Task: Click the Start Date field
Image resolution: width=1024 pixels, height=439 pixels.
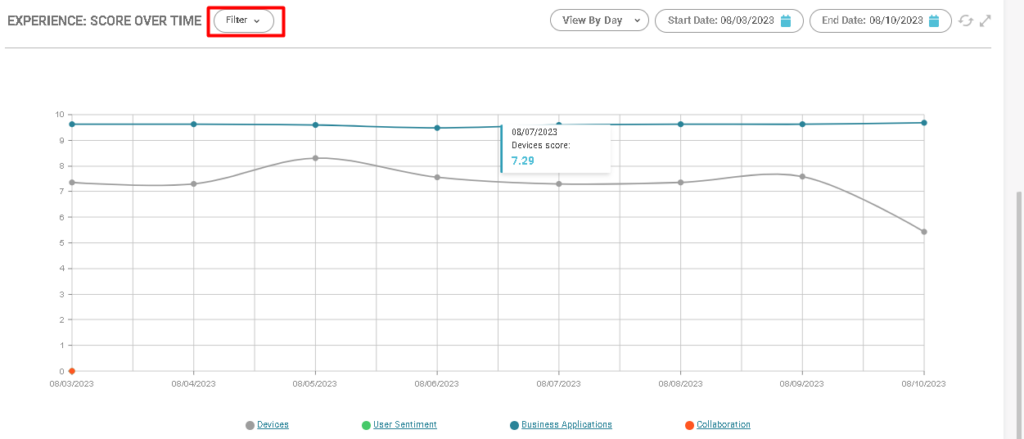Action: pos(719,21)
